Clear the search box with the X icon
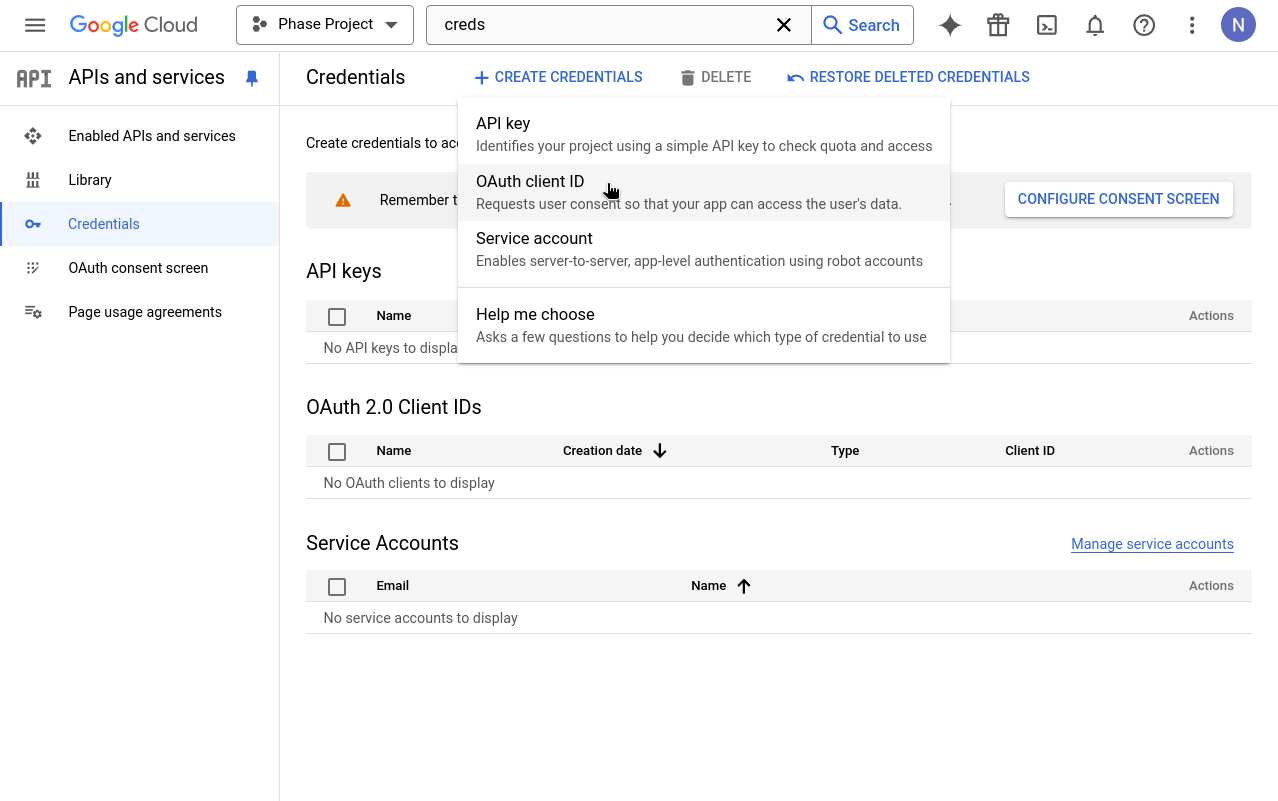The width and height of the screenshot is (1278, 801). point(784,25)
